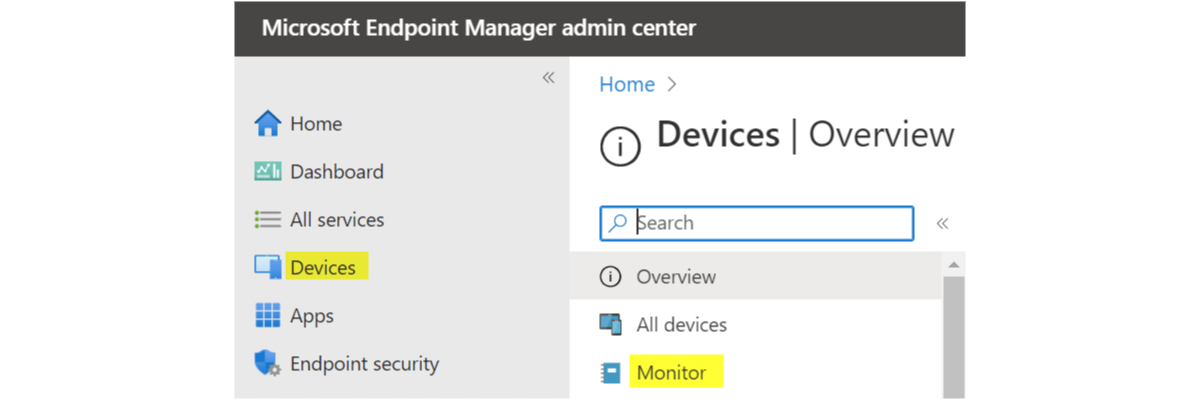Click the magnifier icon in Search box
Screen dimensions: 1201x402
tap(619, 223)
